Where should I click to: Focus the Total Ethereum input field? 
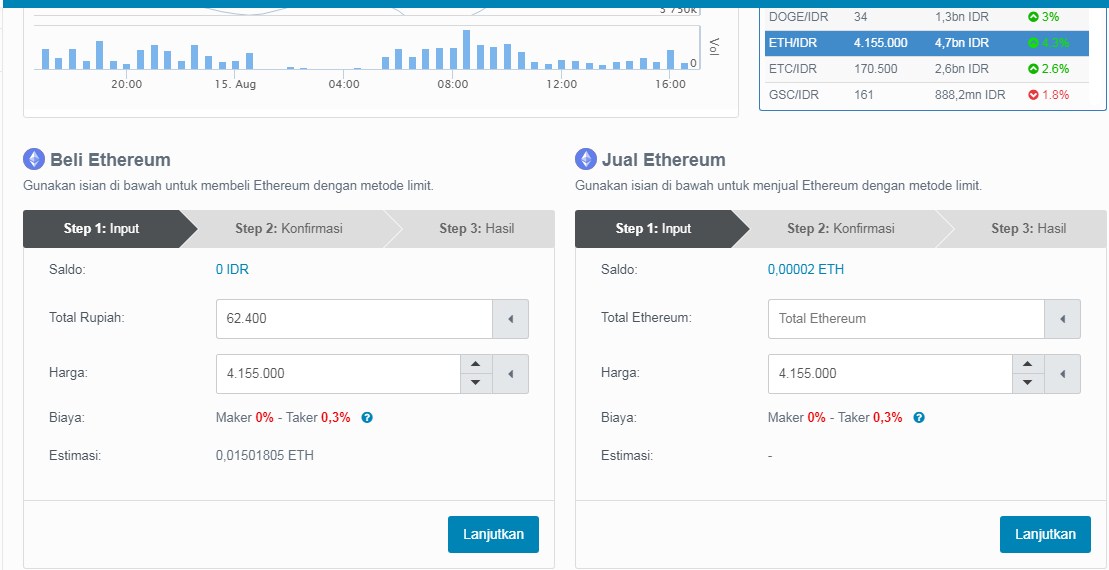906,319
